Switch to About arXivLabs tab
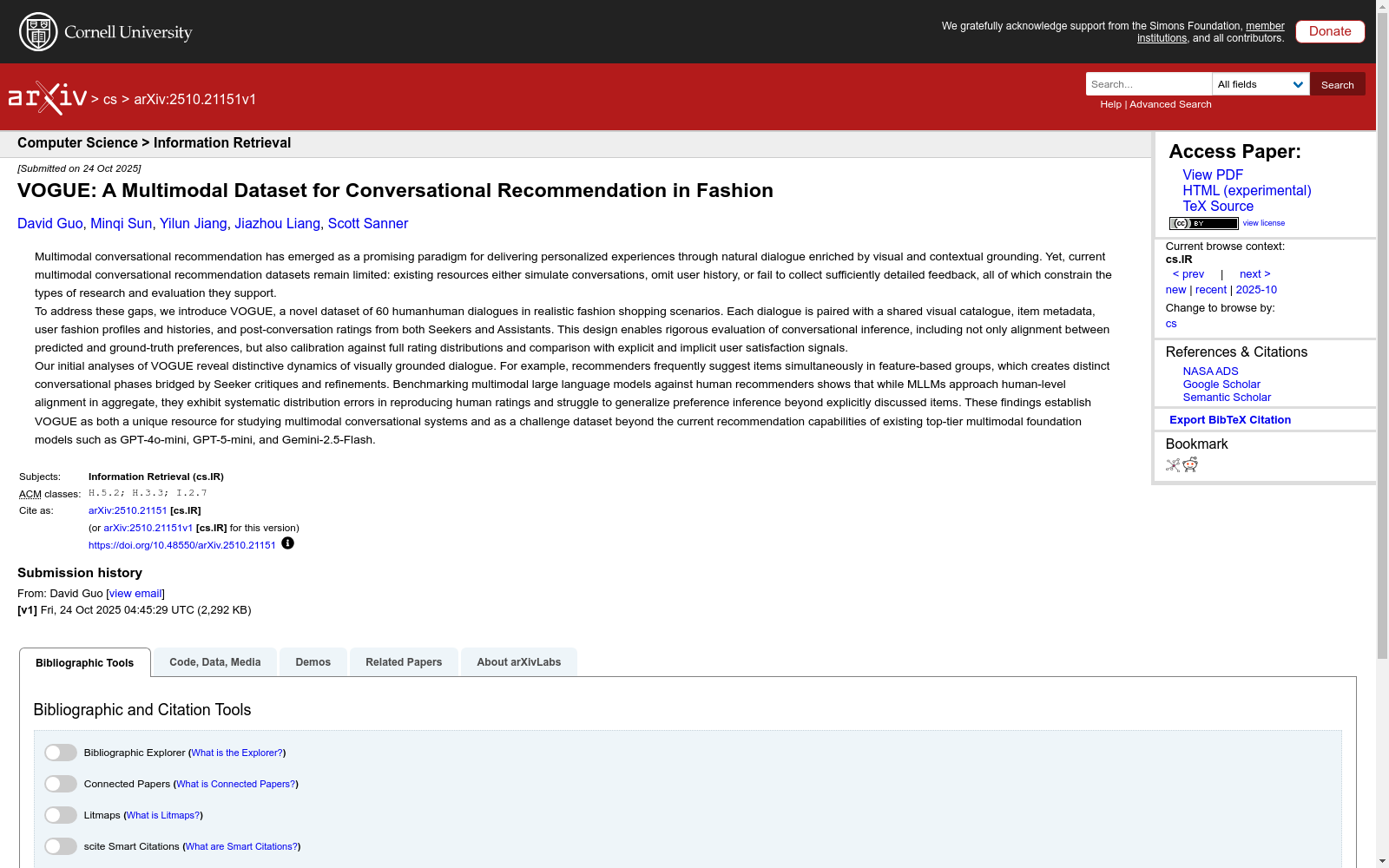The width and height of the screenshot is (1389, 868). coord(519,662)
